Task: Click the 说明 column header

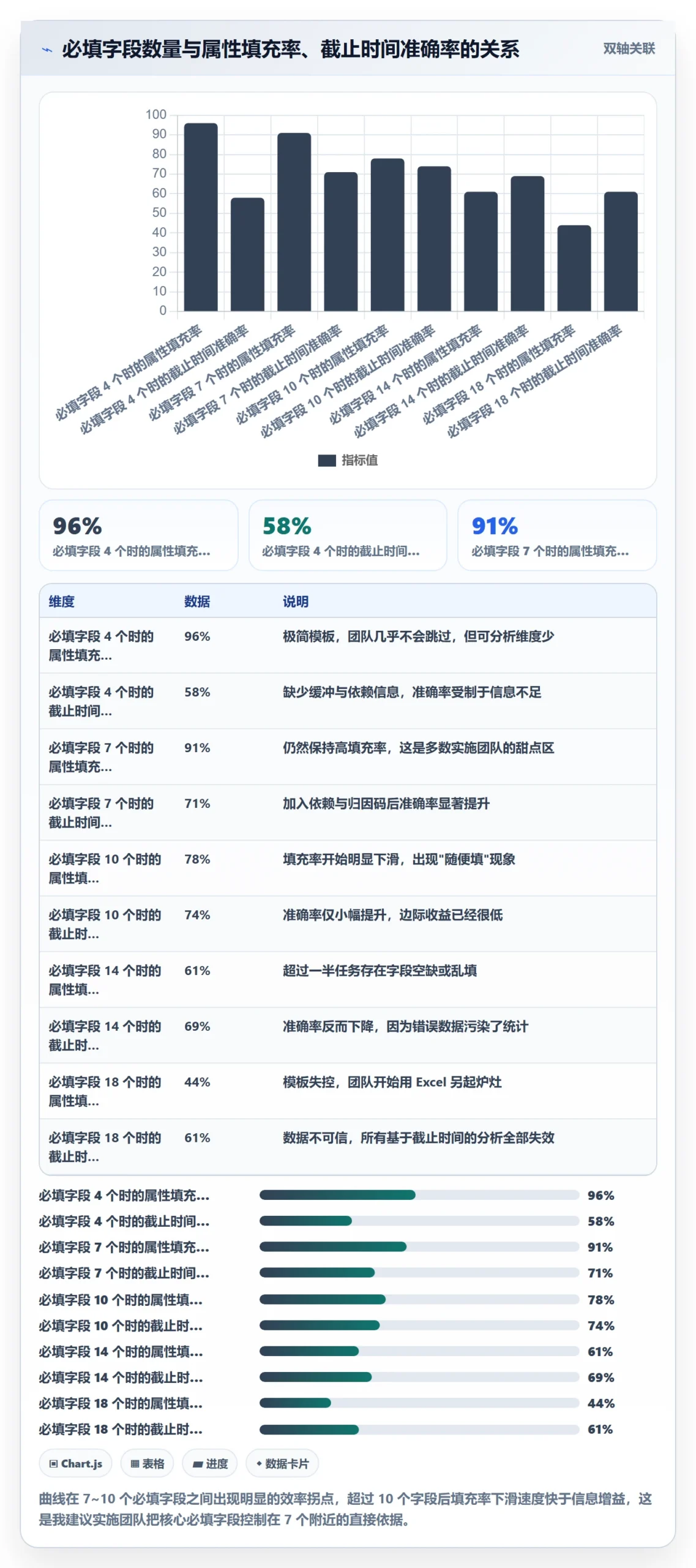Action: pos(295,601)
